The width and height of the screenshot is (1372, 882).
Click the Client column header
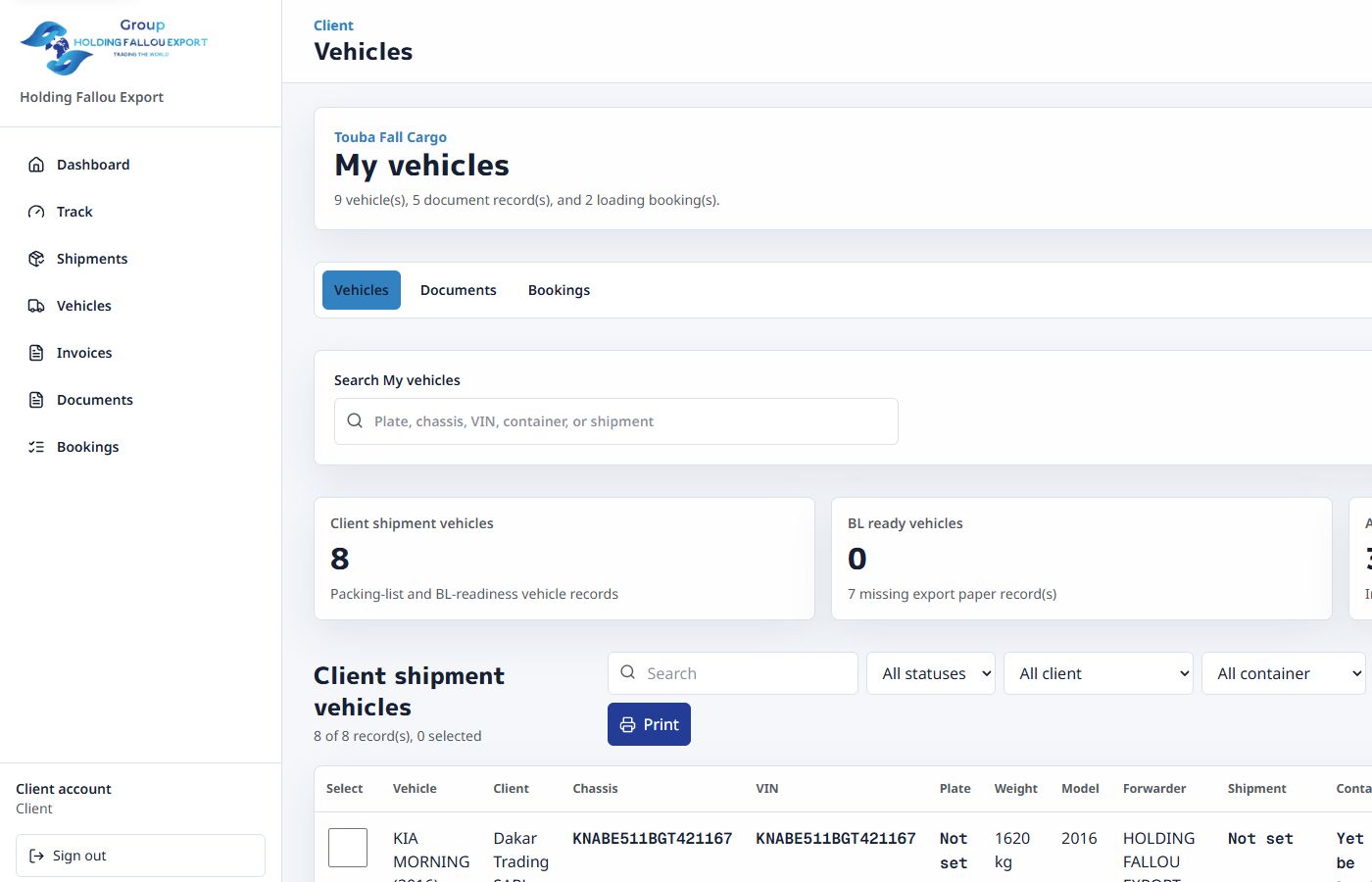(x=511, y=789)
